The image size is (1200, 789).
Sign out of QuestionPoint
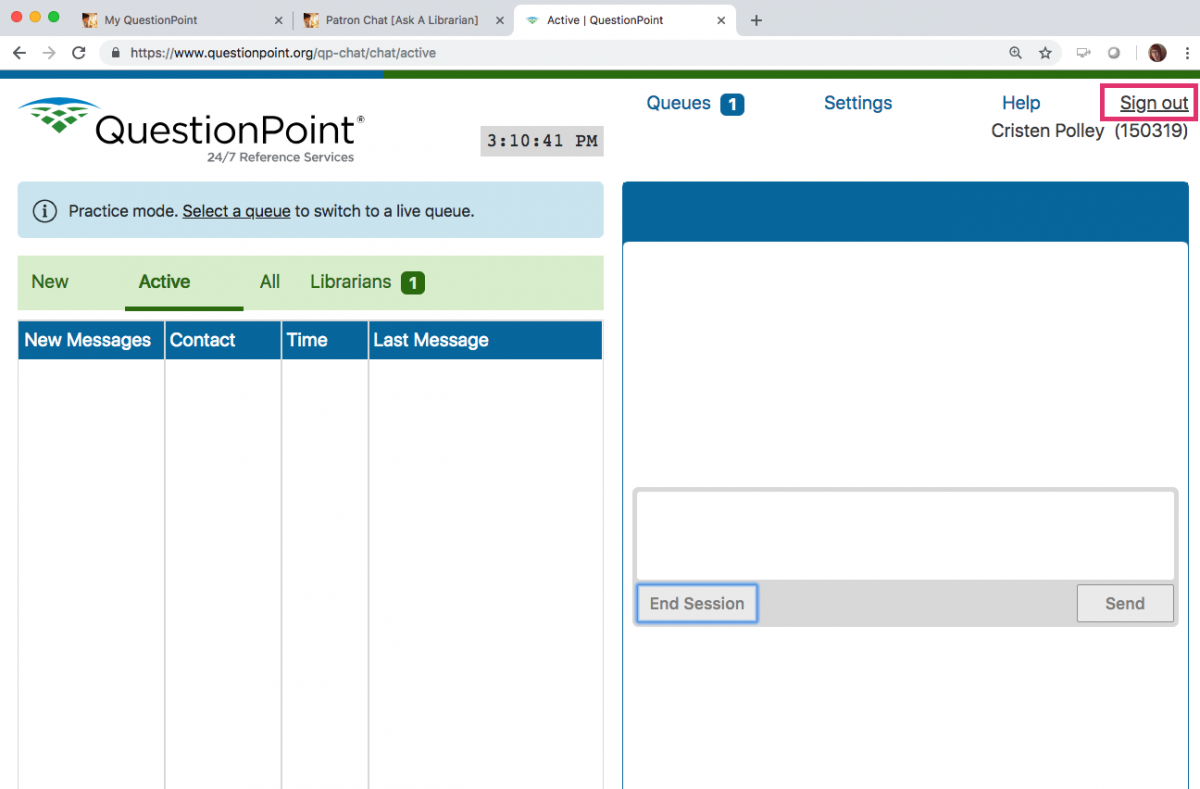[x=1153, y=103]
